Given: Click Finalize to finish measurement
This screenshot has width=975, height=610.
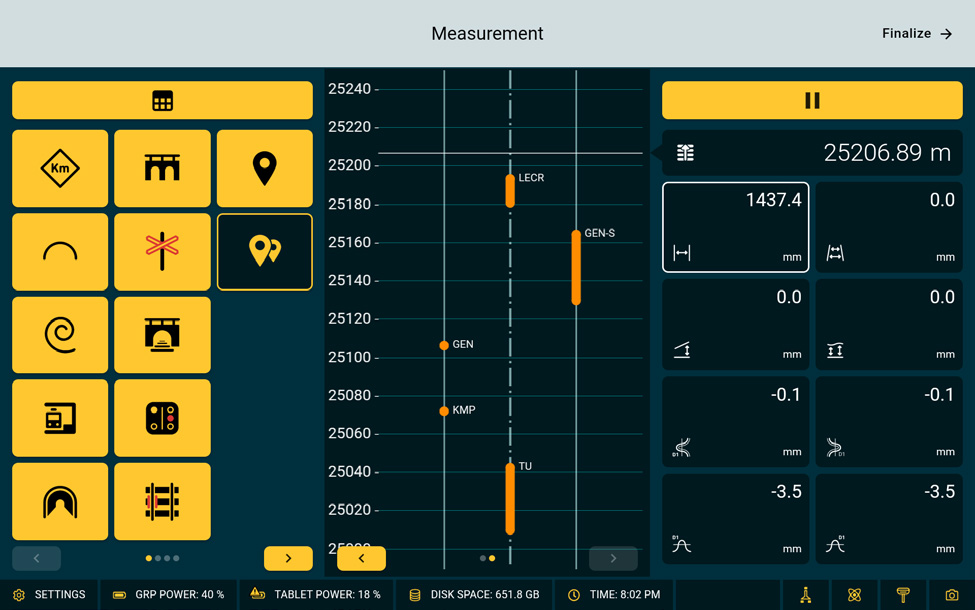Looking at the screenshot, I should [x=917, y=34].
